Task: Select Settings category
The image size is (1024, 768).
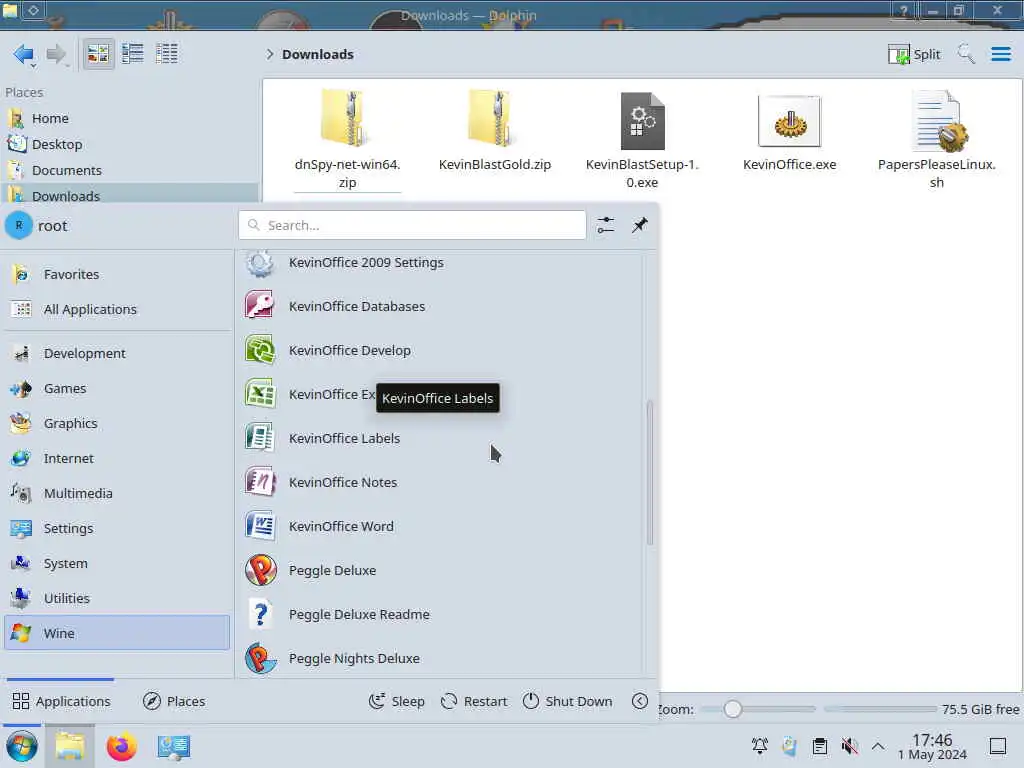Action: pyautogui.click(x=117, y=528)
